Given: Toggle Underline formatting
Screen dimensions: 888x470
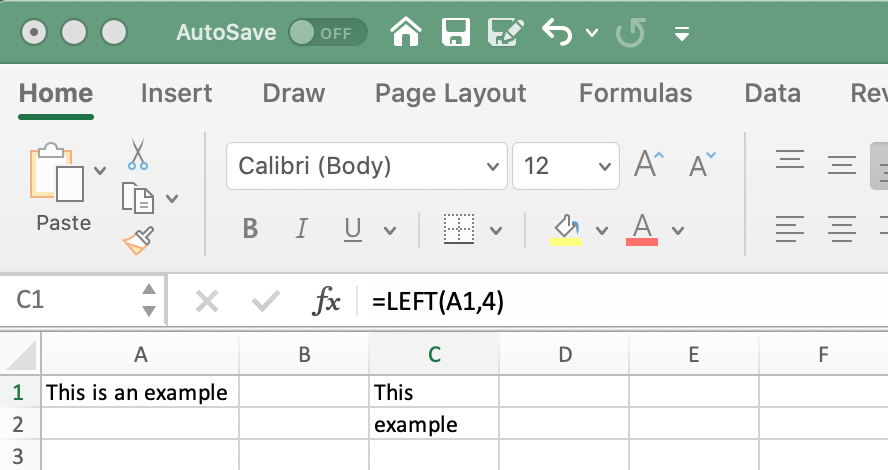Looking at the screenshot, I should [352, 229].
